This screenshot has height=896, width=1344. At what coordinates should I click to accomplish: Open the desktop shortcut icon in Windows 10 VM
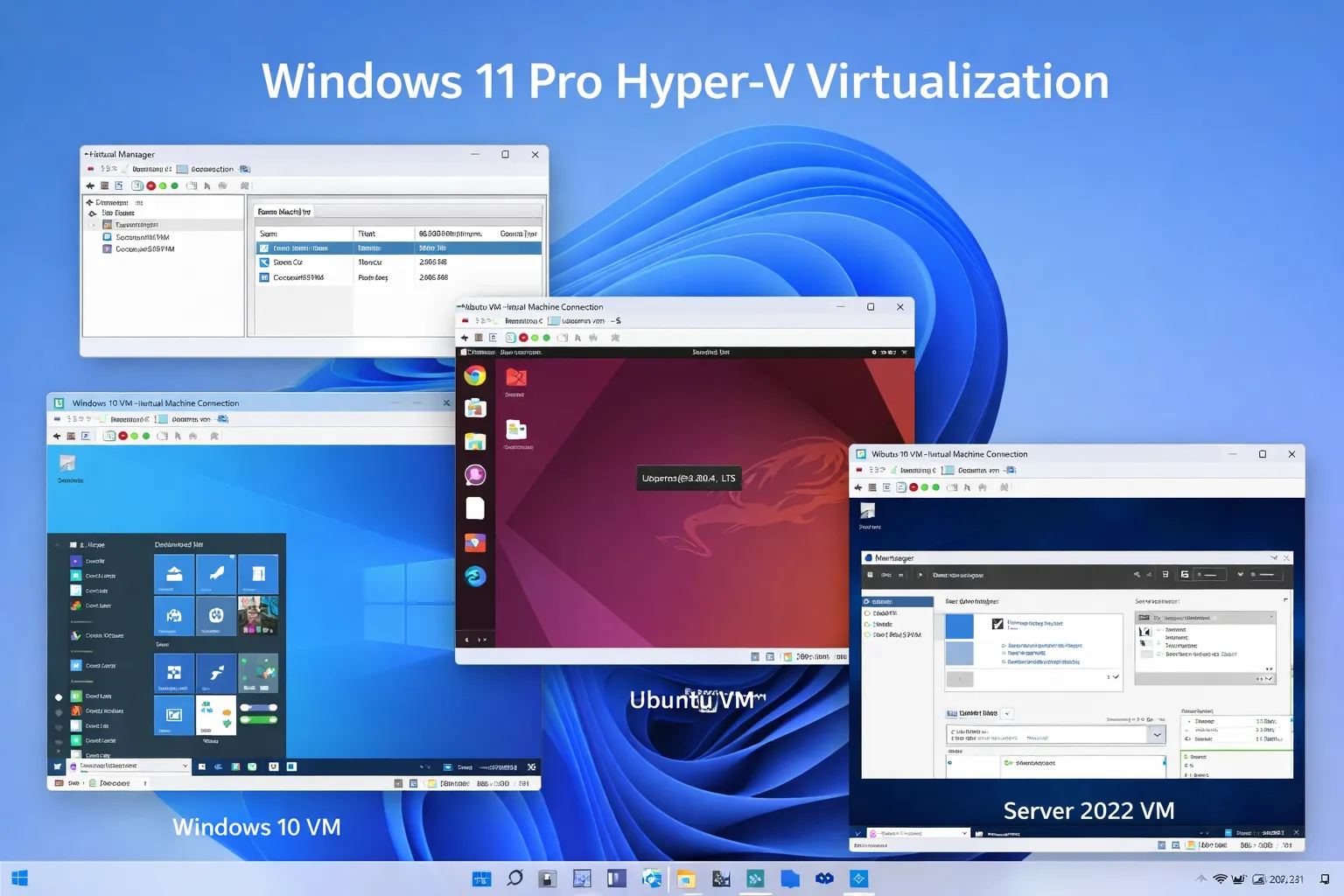pos(67,463)
